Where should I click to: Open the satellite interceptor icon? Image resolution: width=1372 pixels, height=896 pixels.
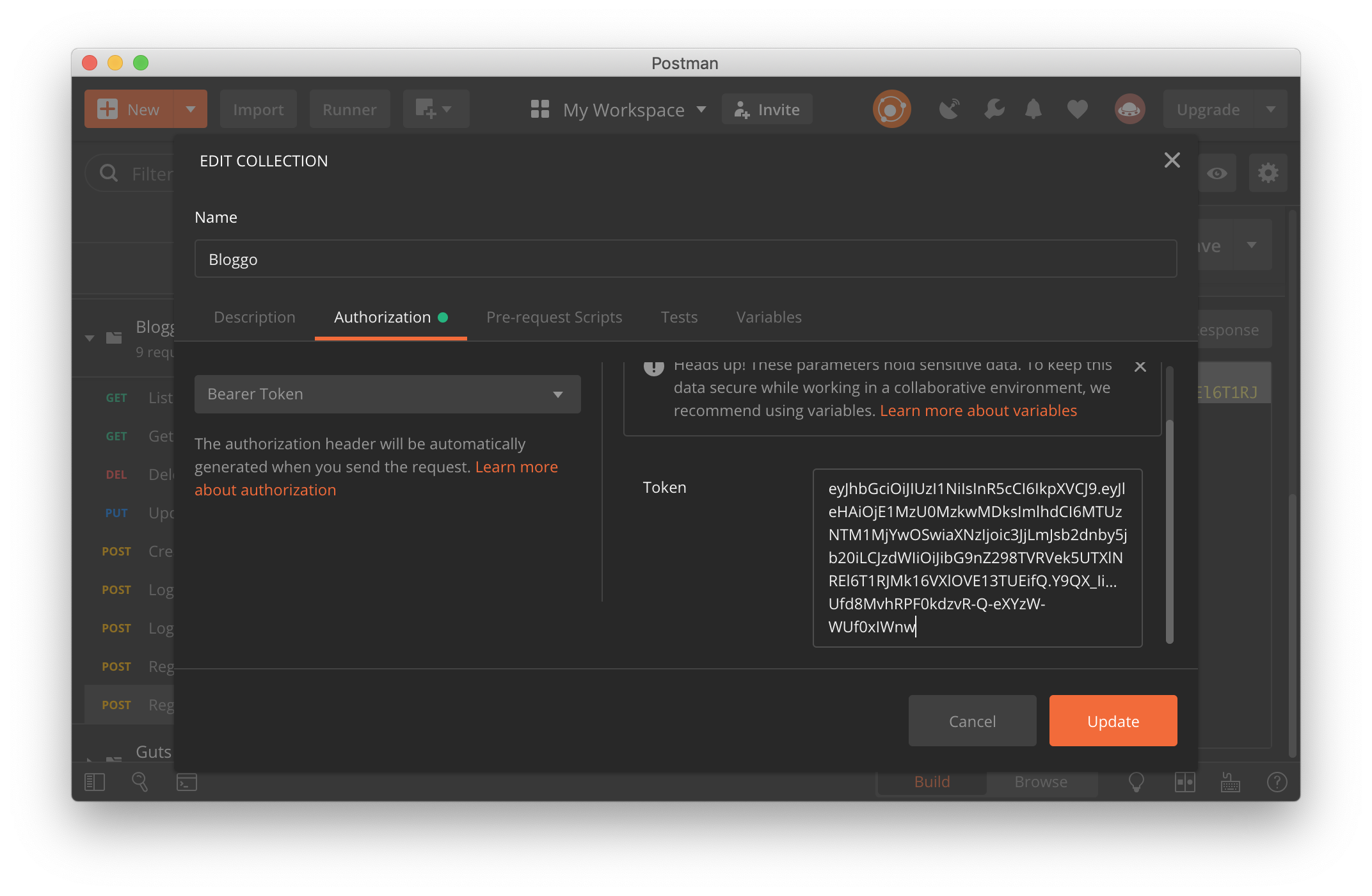point(949,109)
